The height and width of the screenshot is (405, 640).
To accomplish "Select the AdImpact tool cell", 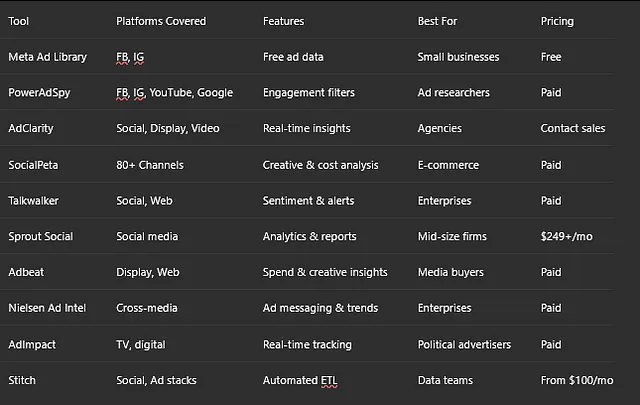I will click(x=32, y=345).
